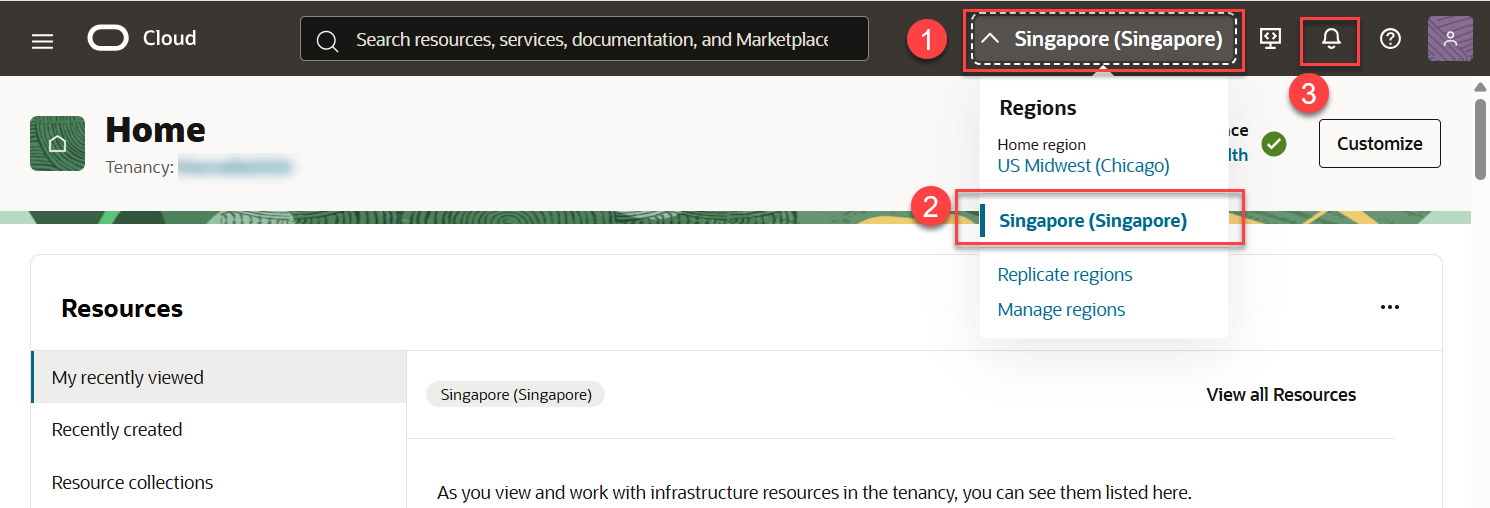This screenshot has height=508, width=1490.
Task: Open the Cloud Shell developer tools icon
Action: 1270,39
